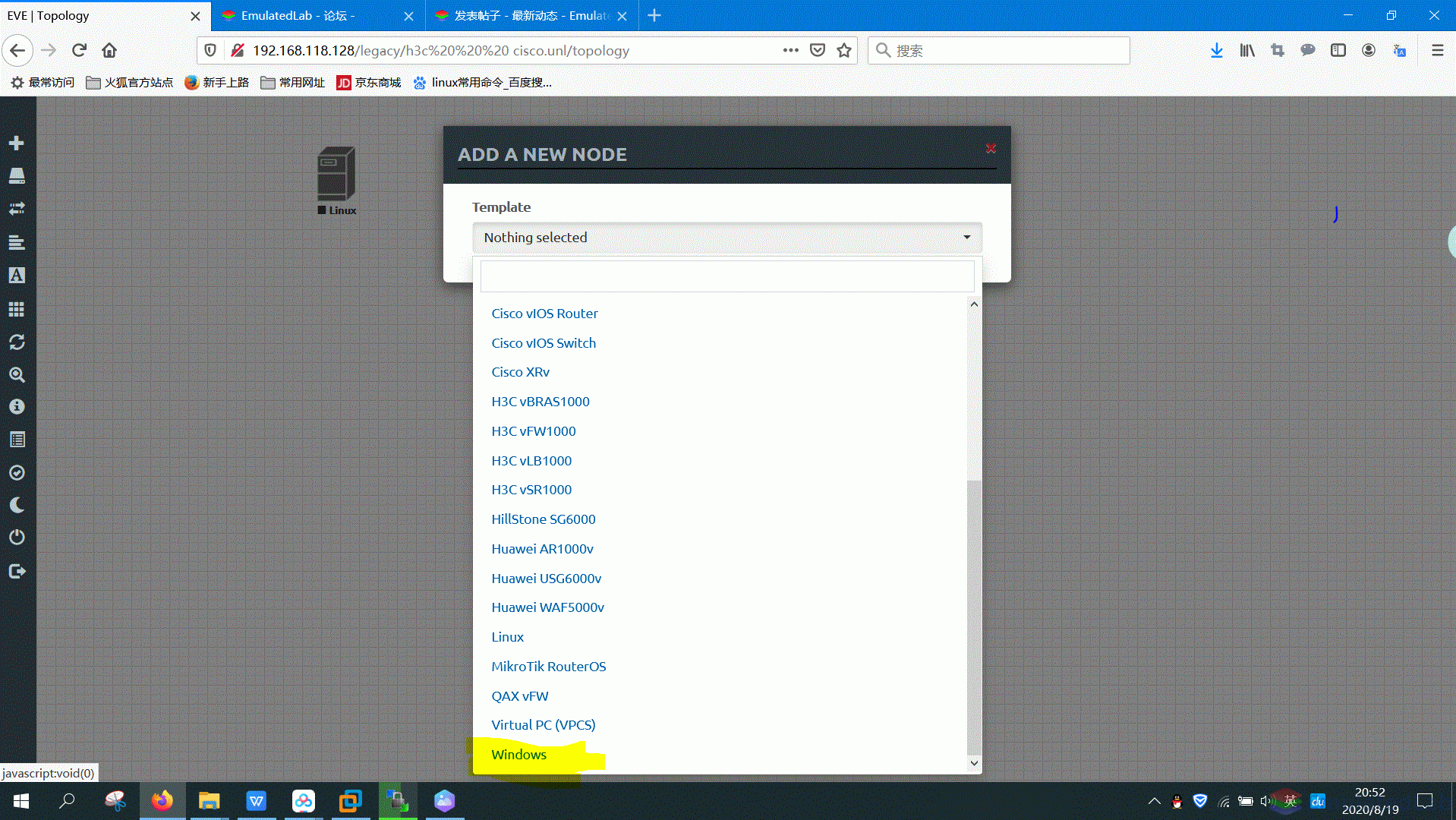Switch to the 发表帖子 tab
The height and width of the screenshot is (820, 1456).
point(531,15)
